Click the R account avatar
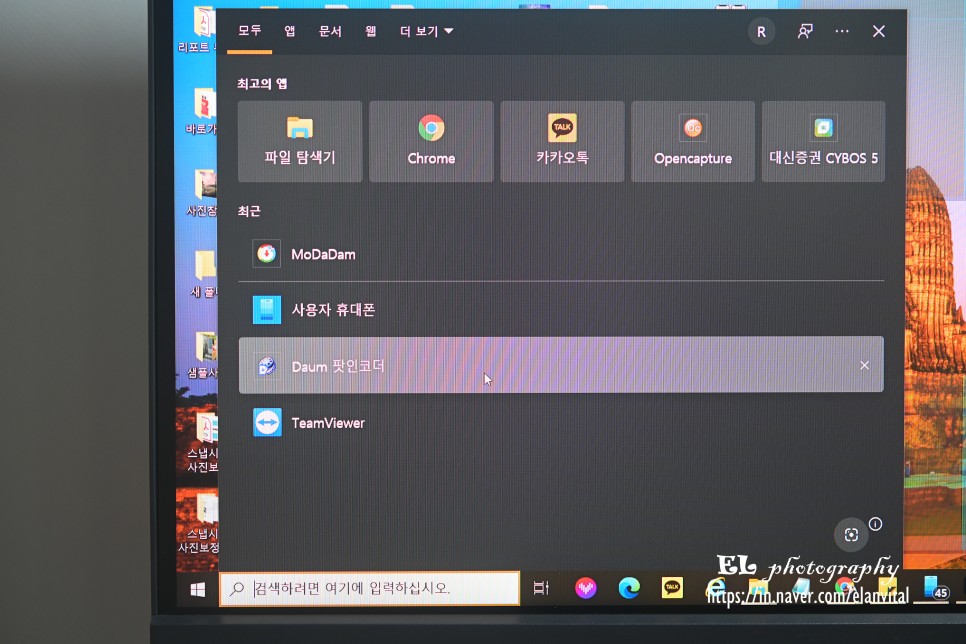966x644 pixels. click(x=761, y=31)
